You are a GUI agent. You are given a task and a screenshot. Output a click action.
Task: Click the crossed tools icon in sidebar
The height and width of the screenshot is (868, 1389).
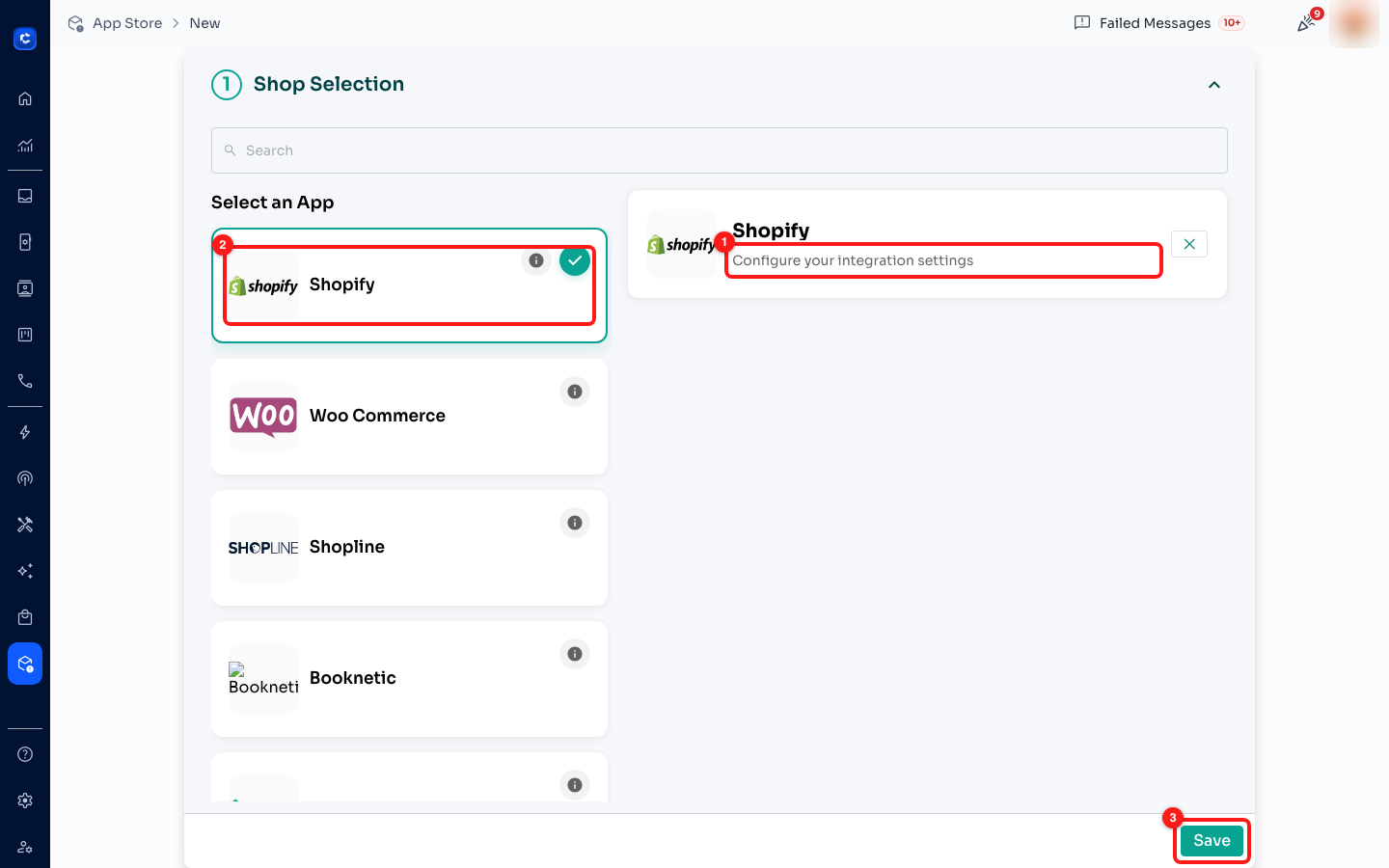pos(25,525)
